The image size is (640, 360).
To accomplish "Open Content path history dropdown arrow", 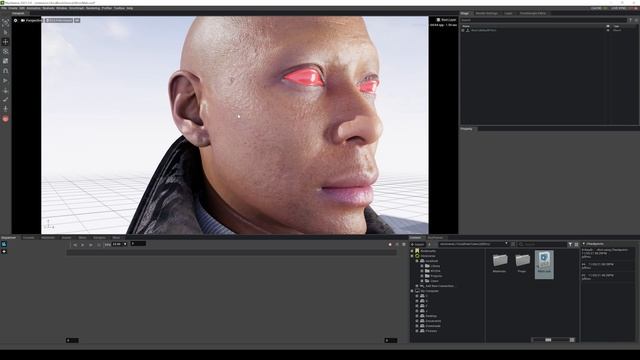I will 507,244.
